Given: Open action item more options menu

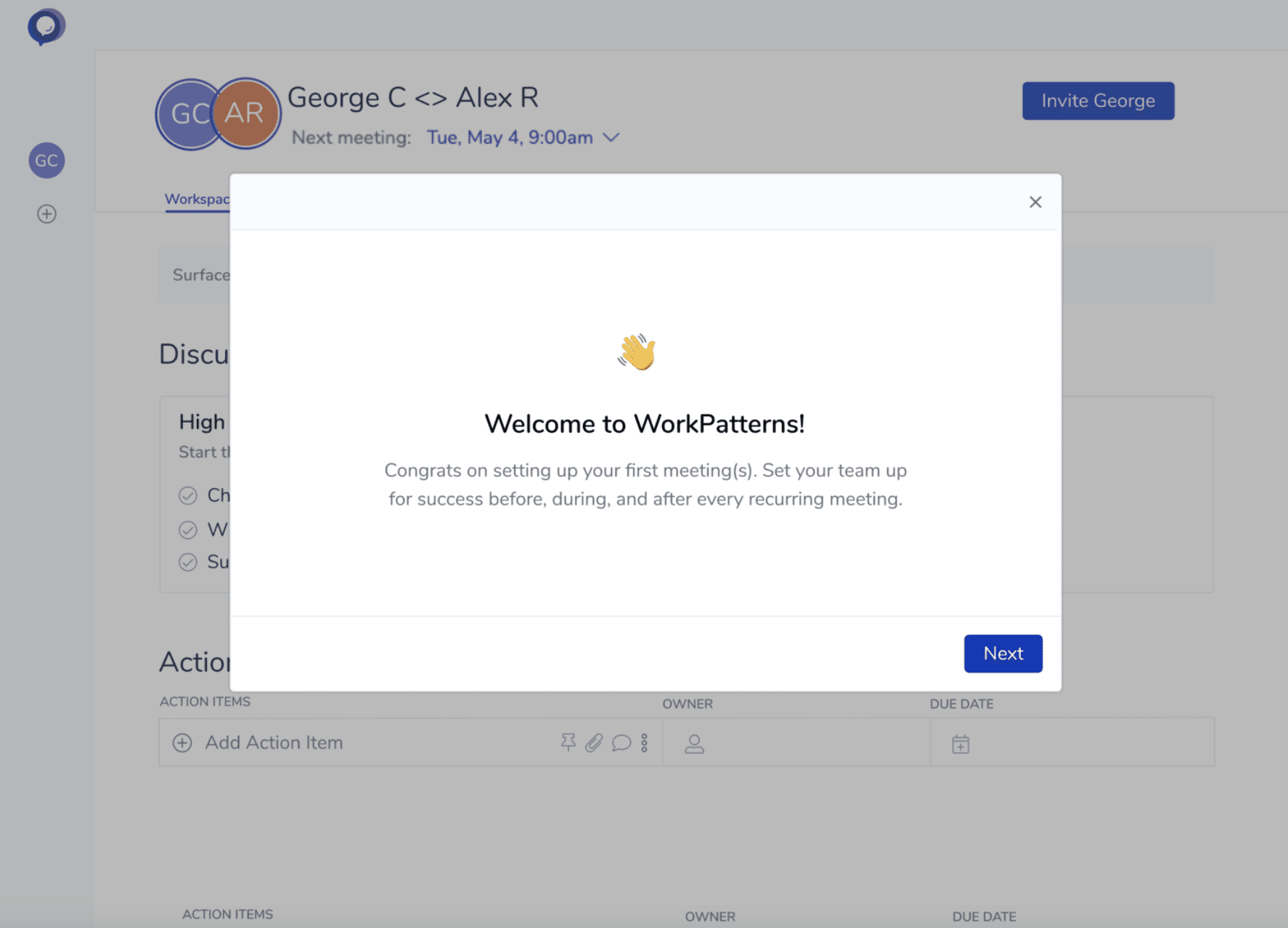Looking at the screenshot, I should (645, 742).
